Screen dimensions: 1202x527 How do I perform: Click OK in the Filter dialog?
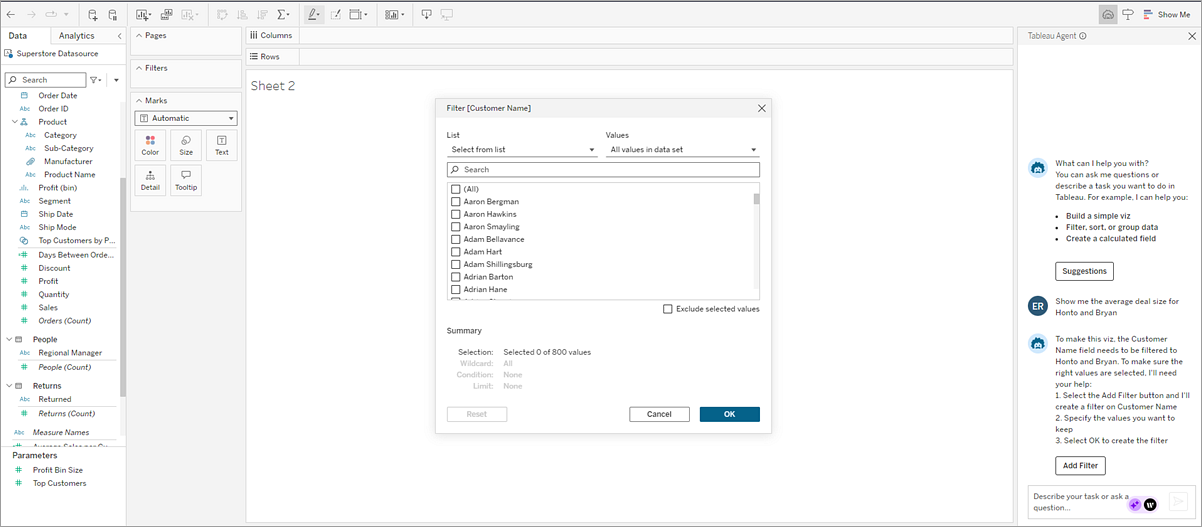click(729, 414)
